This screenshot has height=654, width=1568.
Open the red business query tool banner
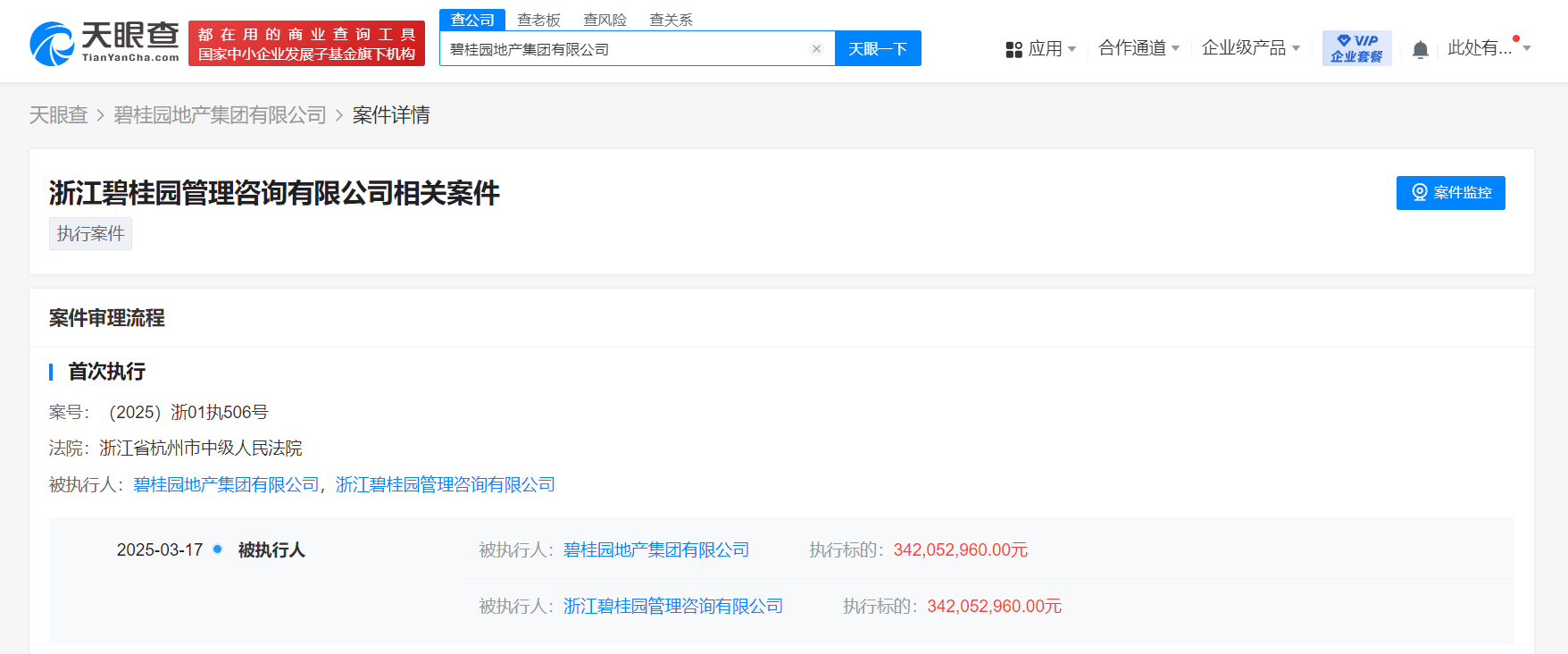click(x=306, y=44)
